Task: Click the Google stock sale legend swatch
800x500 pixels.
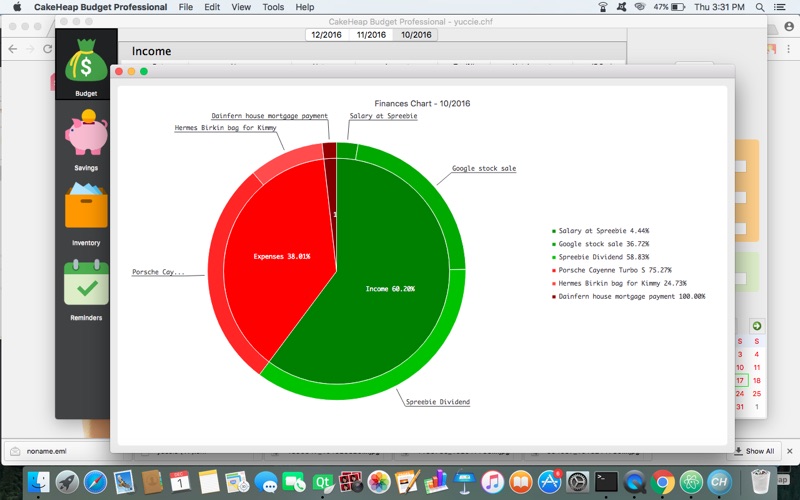Action: [x=554, y=244]
